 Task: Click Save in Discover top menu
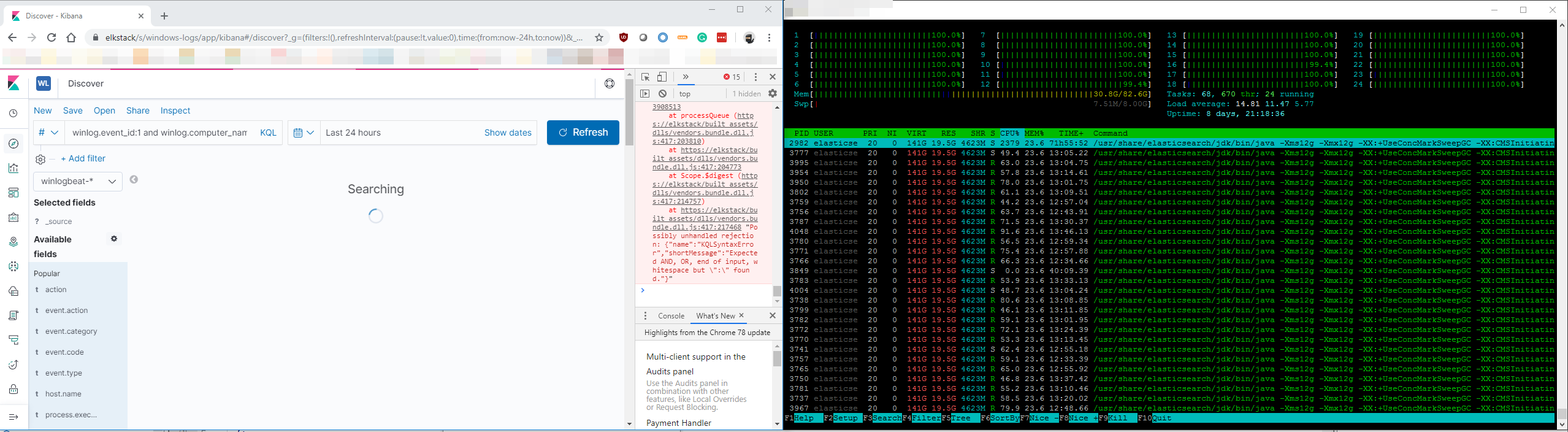[x=72, y=110]
